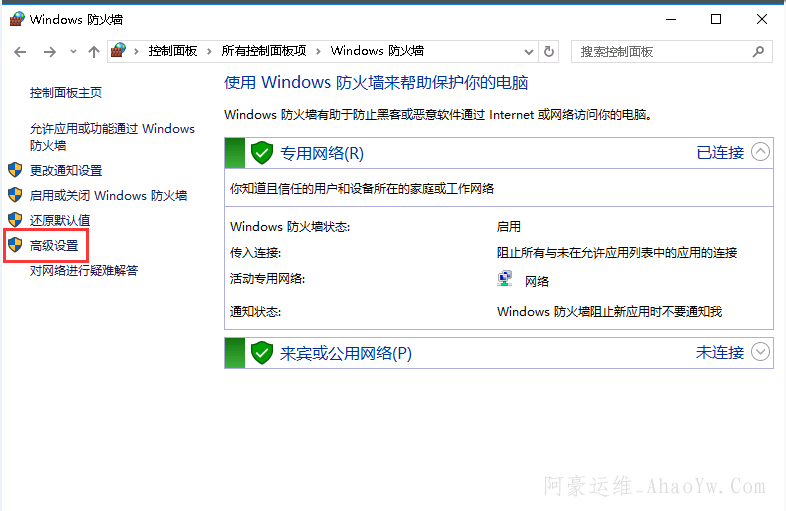Open 高级设置 link

[54, 246]
